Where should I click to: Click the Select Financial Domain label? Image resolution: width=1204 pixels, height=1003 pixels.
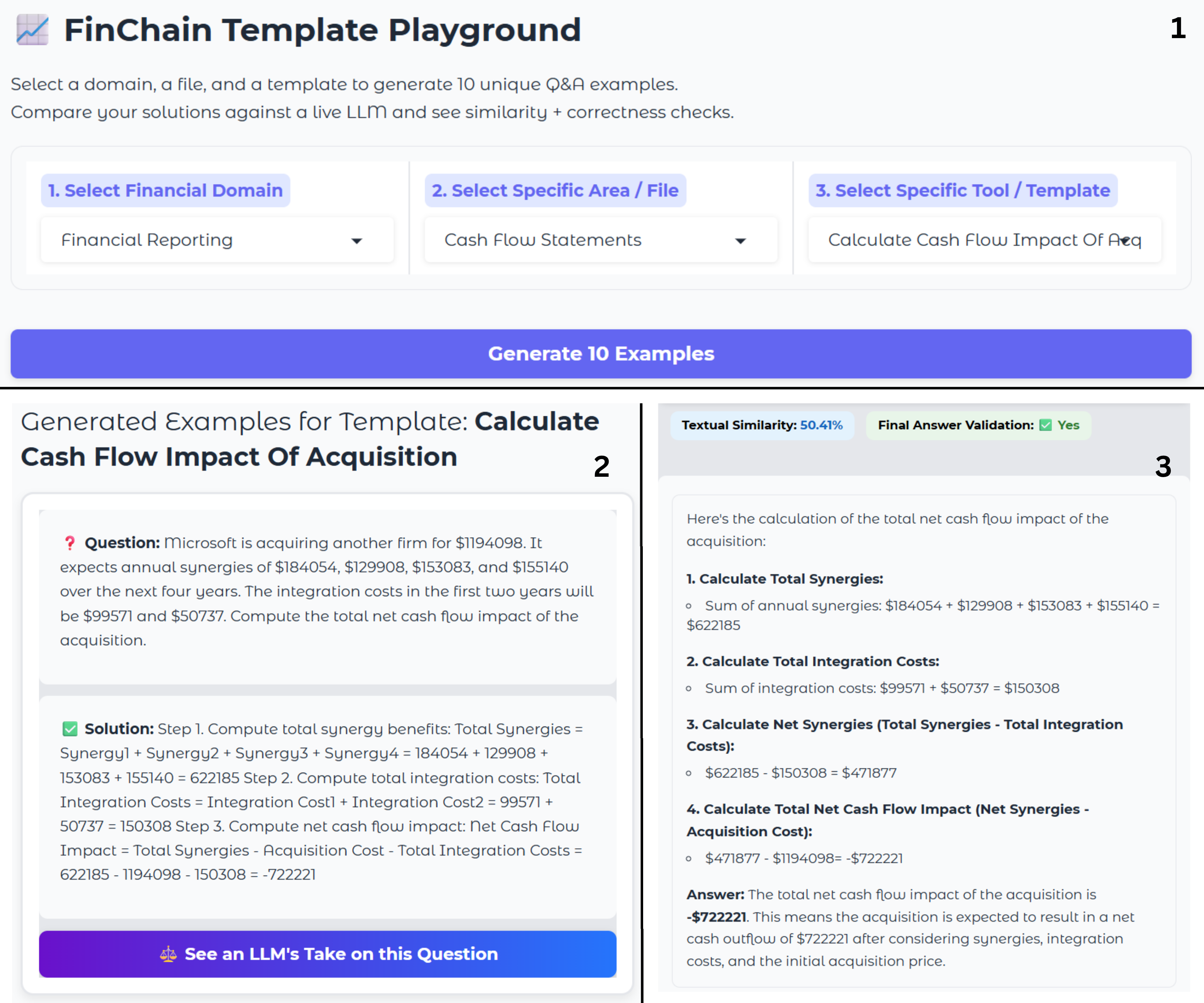coord(165,190)
